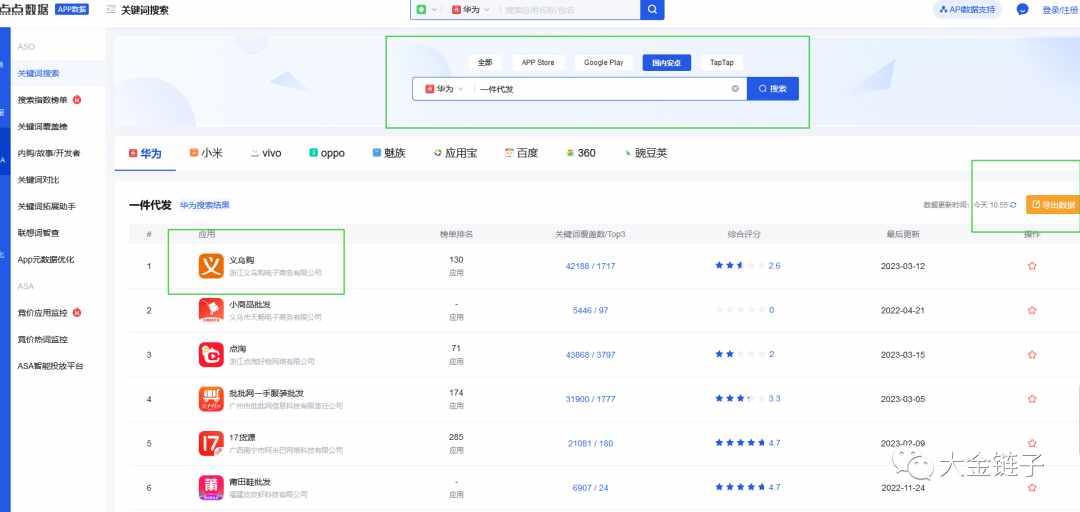Favorite 17货源 with its star icon
Viewport: 1080px width, 512px height.
(1032, 443)
